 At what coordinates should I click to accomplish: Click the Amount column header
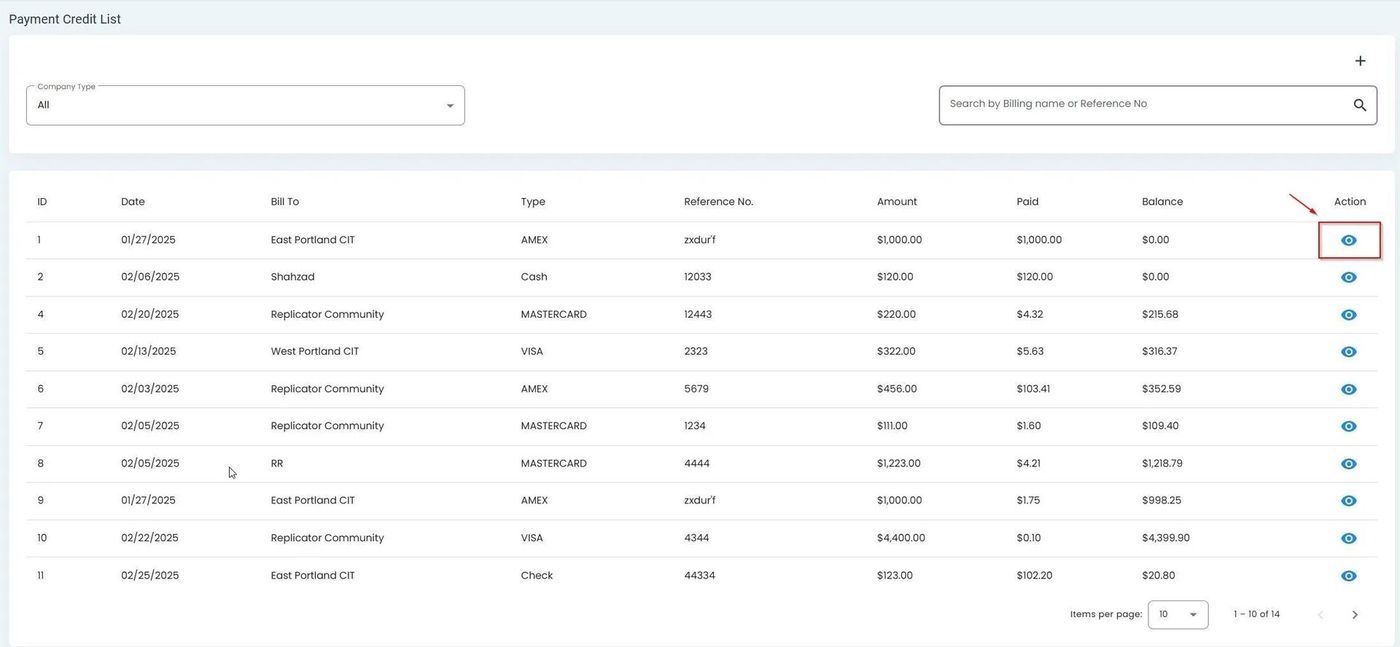point(896,202)
